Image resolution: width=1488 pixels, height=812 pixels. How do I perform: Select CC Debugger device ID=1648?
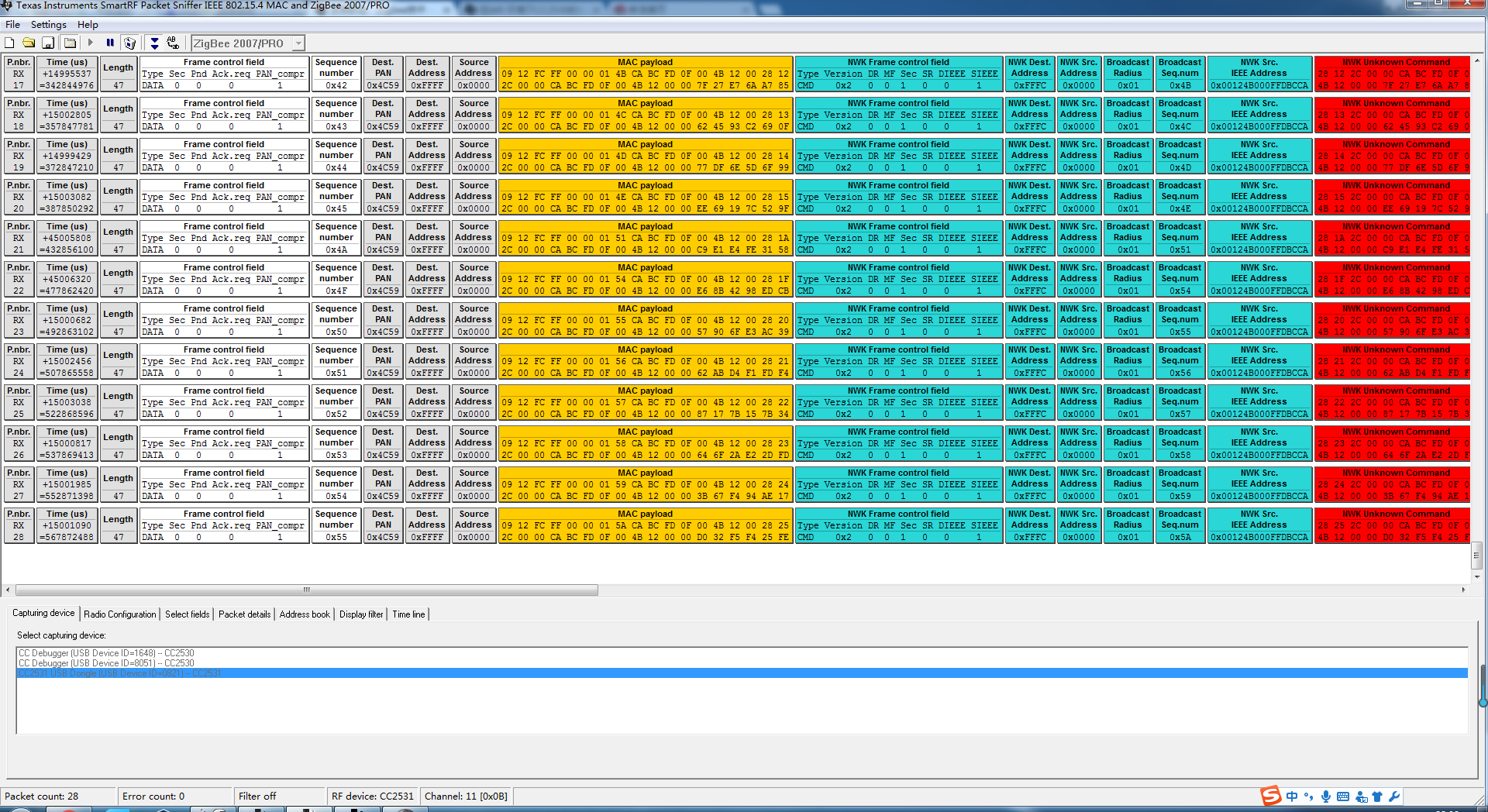tap(742, 653)
